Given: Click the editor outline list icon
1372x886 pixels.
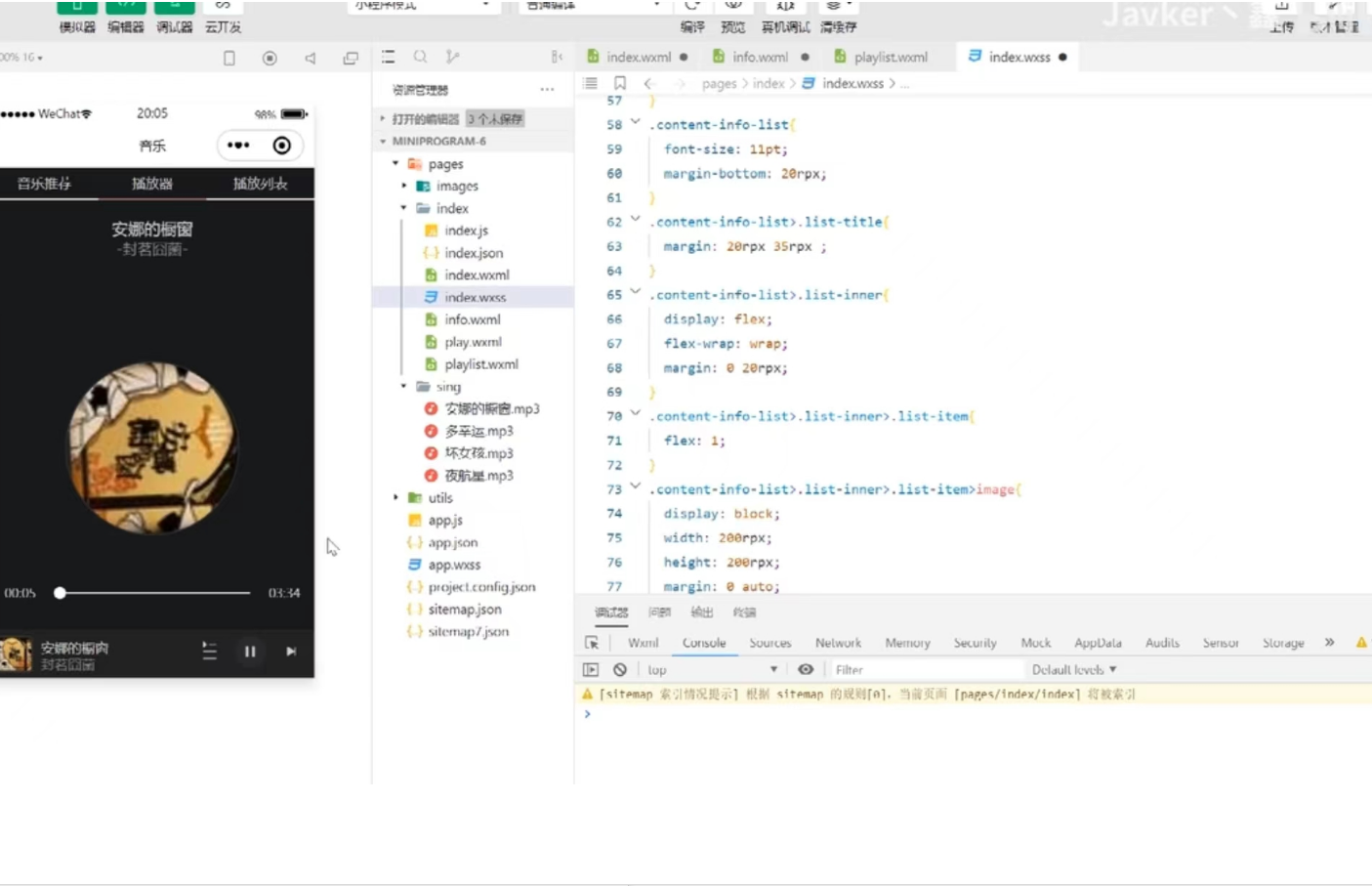Looking at the screenshot, I should click(x=590, y=83).
